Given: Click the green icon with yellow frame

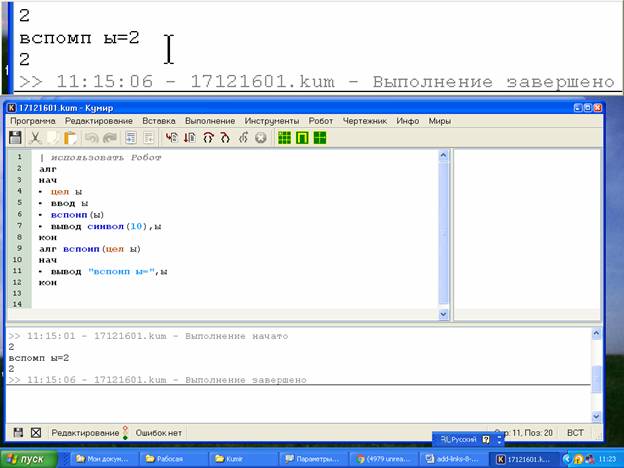Looking at the screenshot, I should pyautogui.click(x=302, y=138).
